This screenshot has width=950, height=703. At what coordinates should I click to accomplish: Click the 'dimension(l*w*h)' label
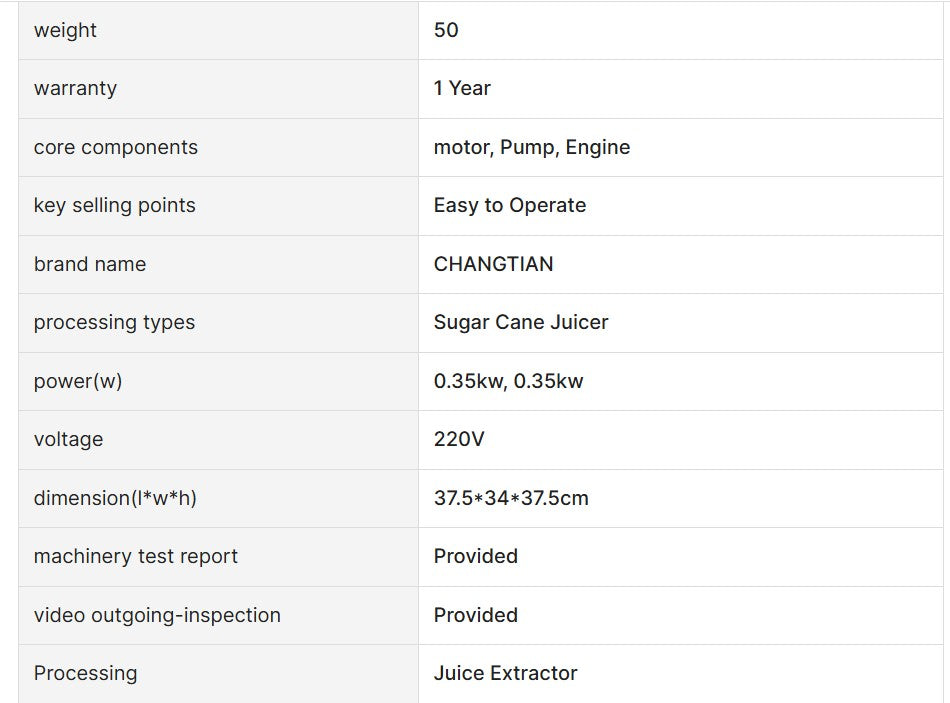(115, 498)
